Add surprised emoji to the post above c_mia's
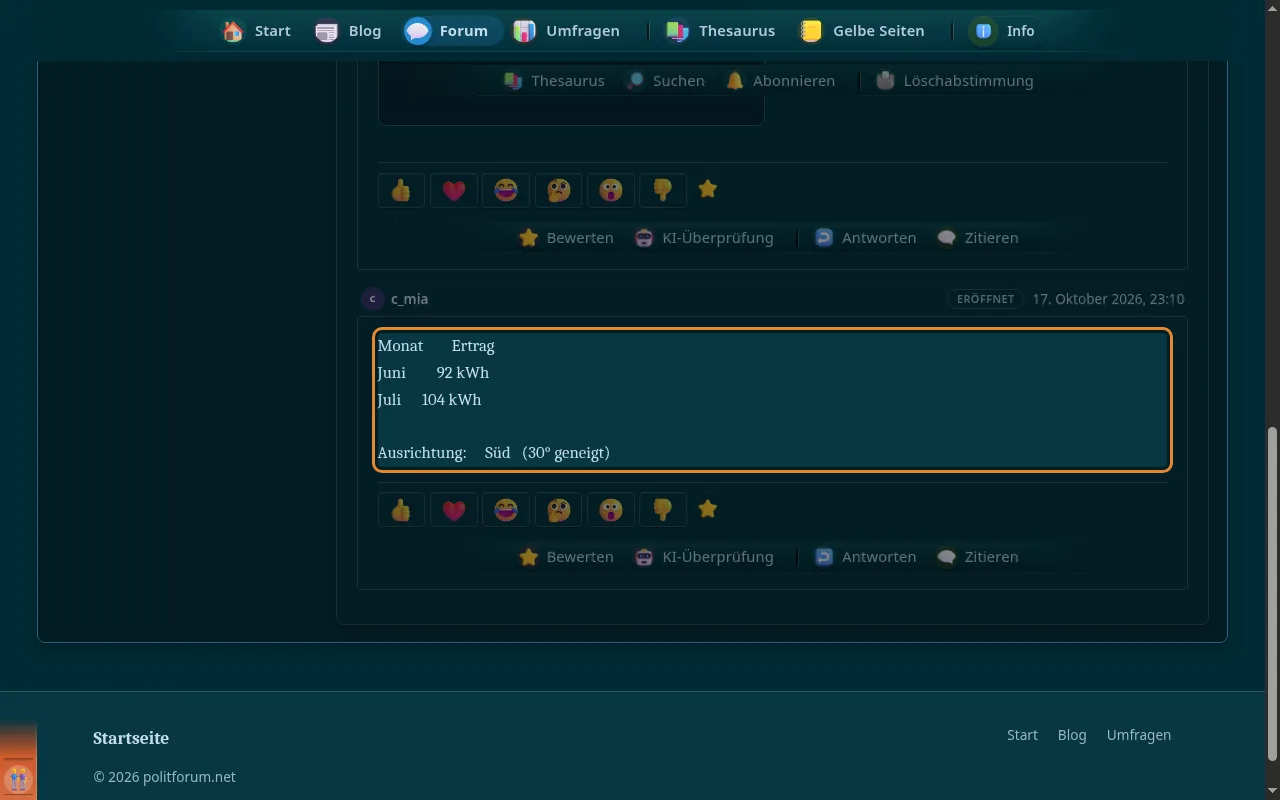 click(x=610, y=190)
